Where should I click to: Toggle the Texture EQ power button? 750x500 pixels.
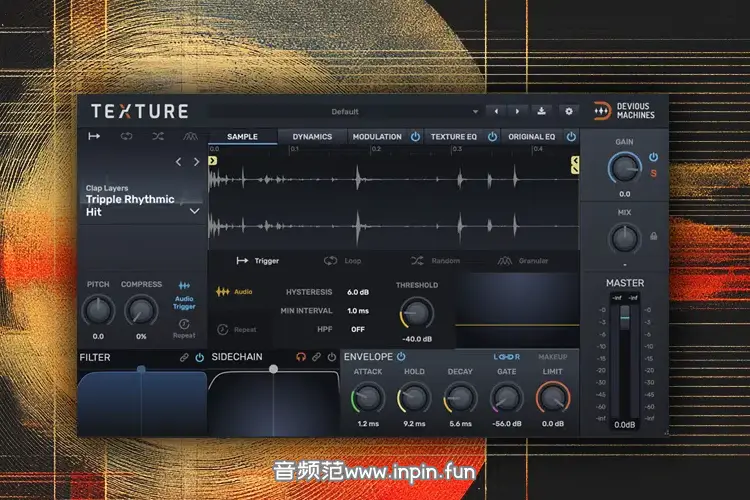point(492,137)
